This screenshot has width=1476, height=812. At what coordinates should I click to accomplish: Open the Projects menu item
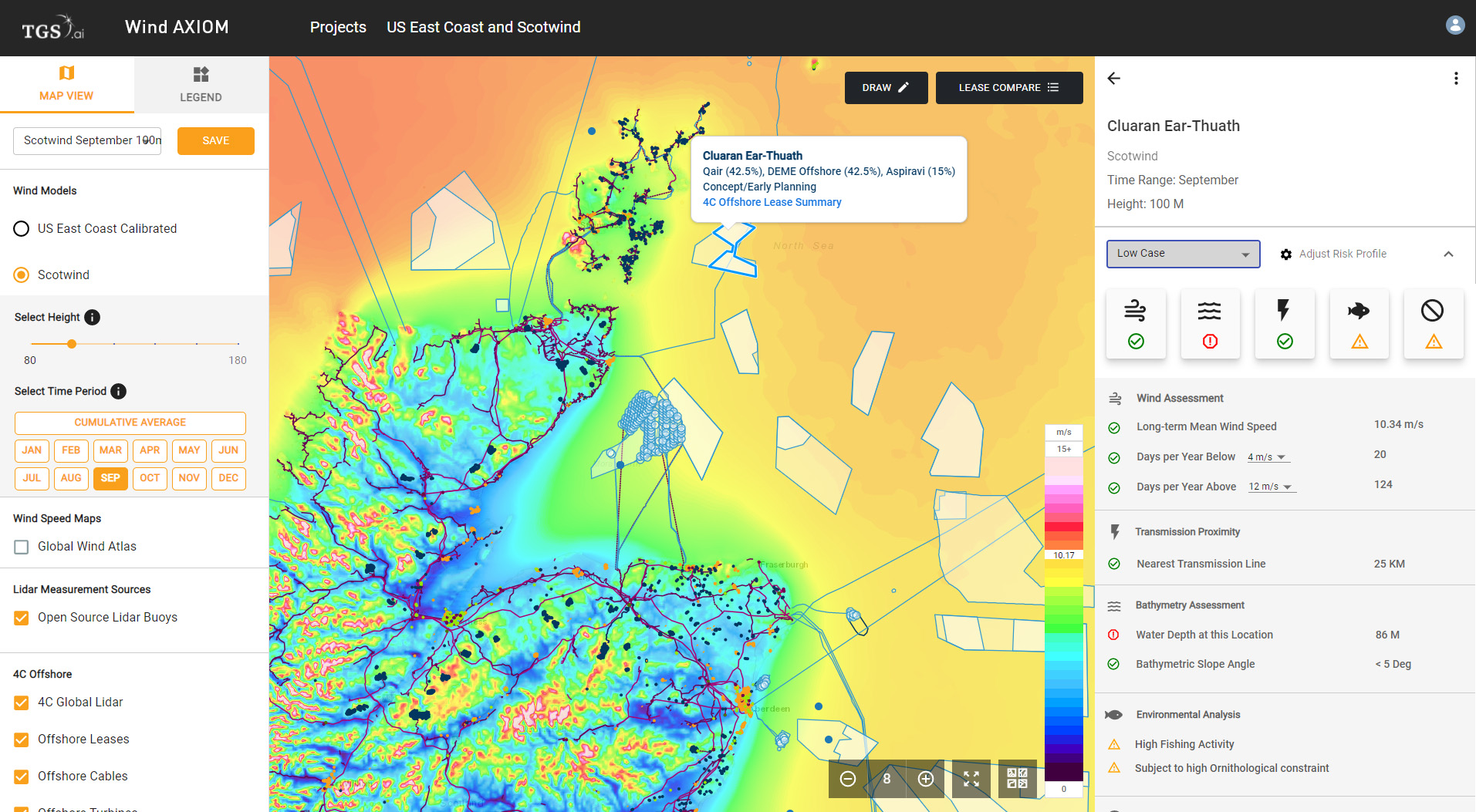pyautogui.click(x=338, y=27)
